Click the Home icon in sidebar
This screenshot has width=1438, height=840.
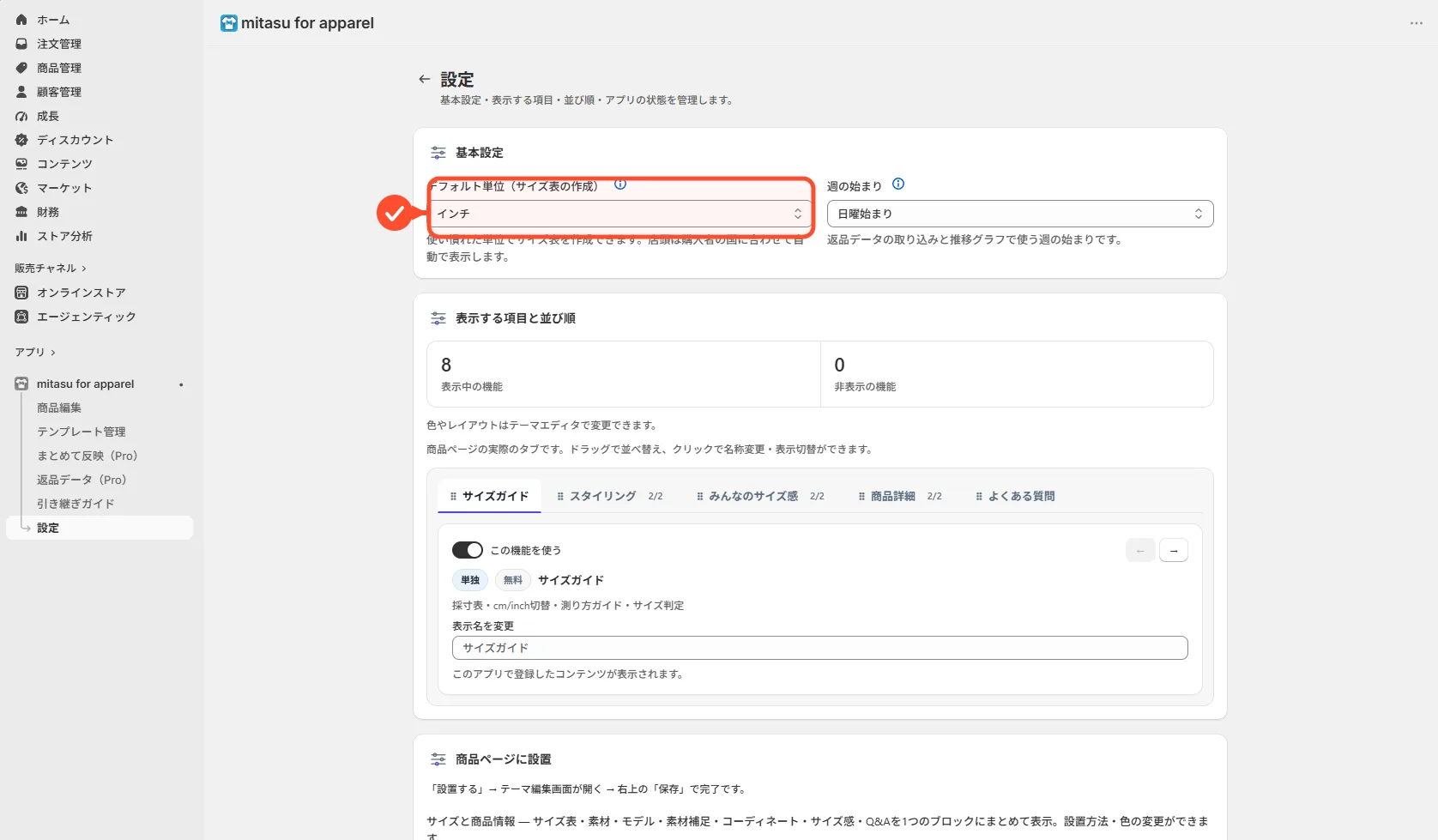click(x=21, y=20)
